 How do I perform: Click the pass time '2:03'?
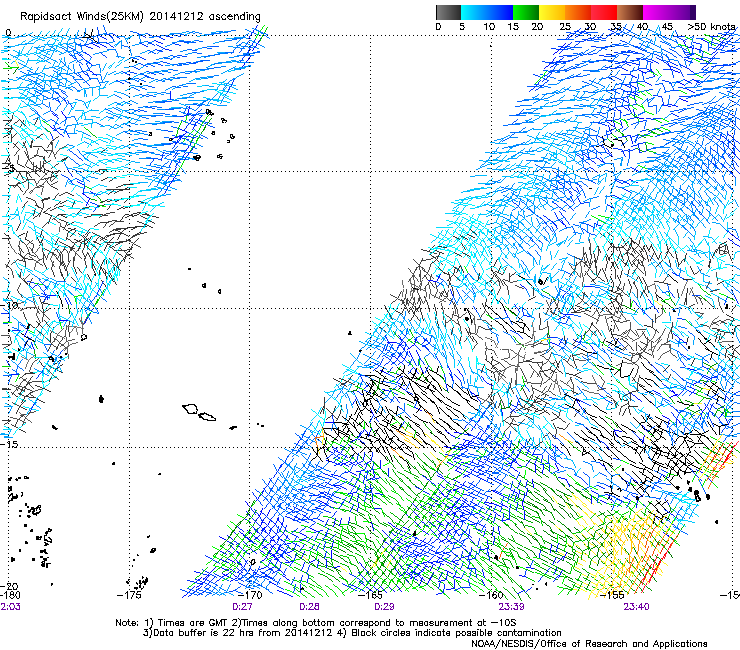coord(10,607)
